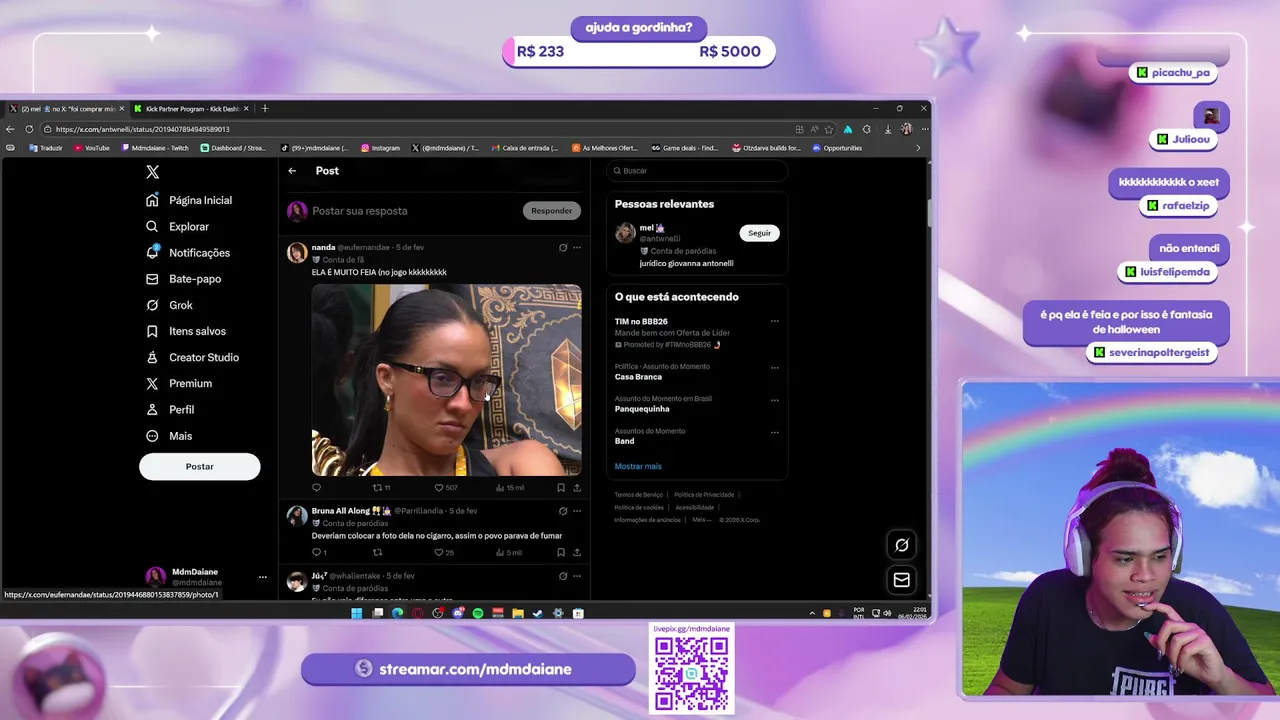
Task: Repost Bruna All Along's post
Action: point(377,552)
